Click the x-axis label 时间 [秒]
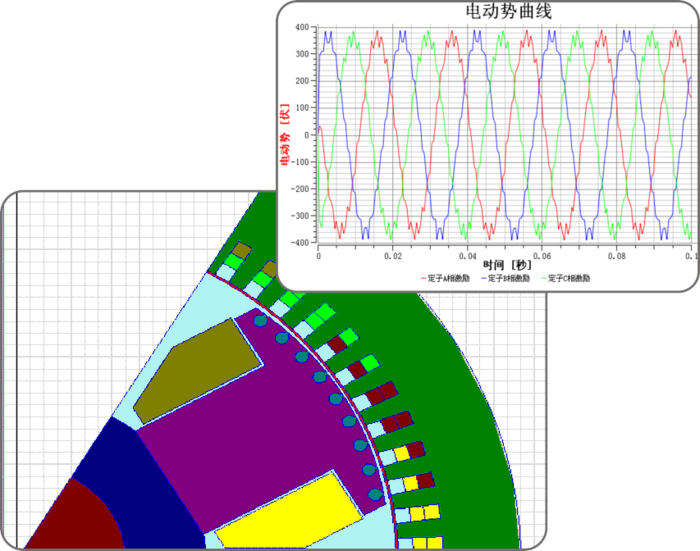700x551 pixels. [x=507, y=265]
